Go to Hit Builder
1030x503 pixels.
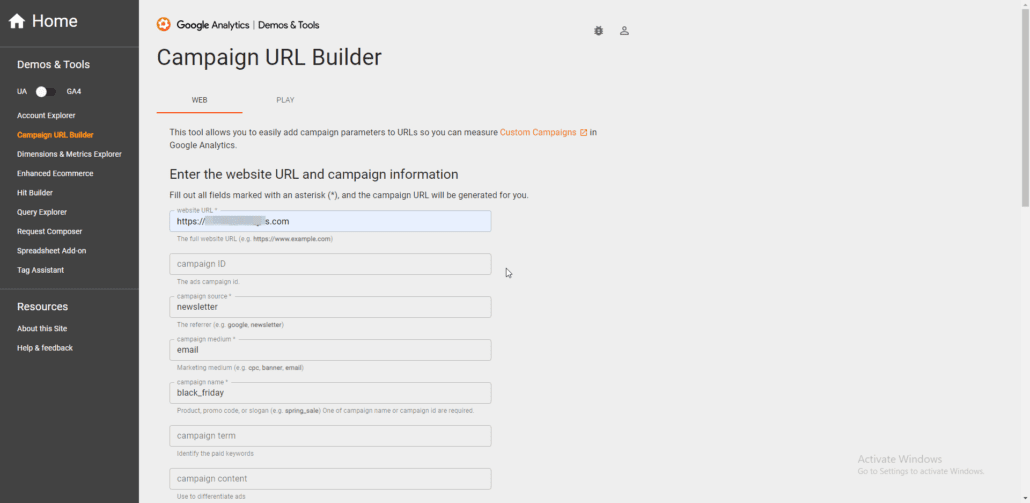[x=35, y=193]
